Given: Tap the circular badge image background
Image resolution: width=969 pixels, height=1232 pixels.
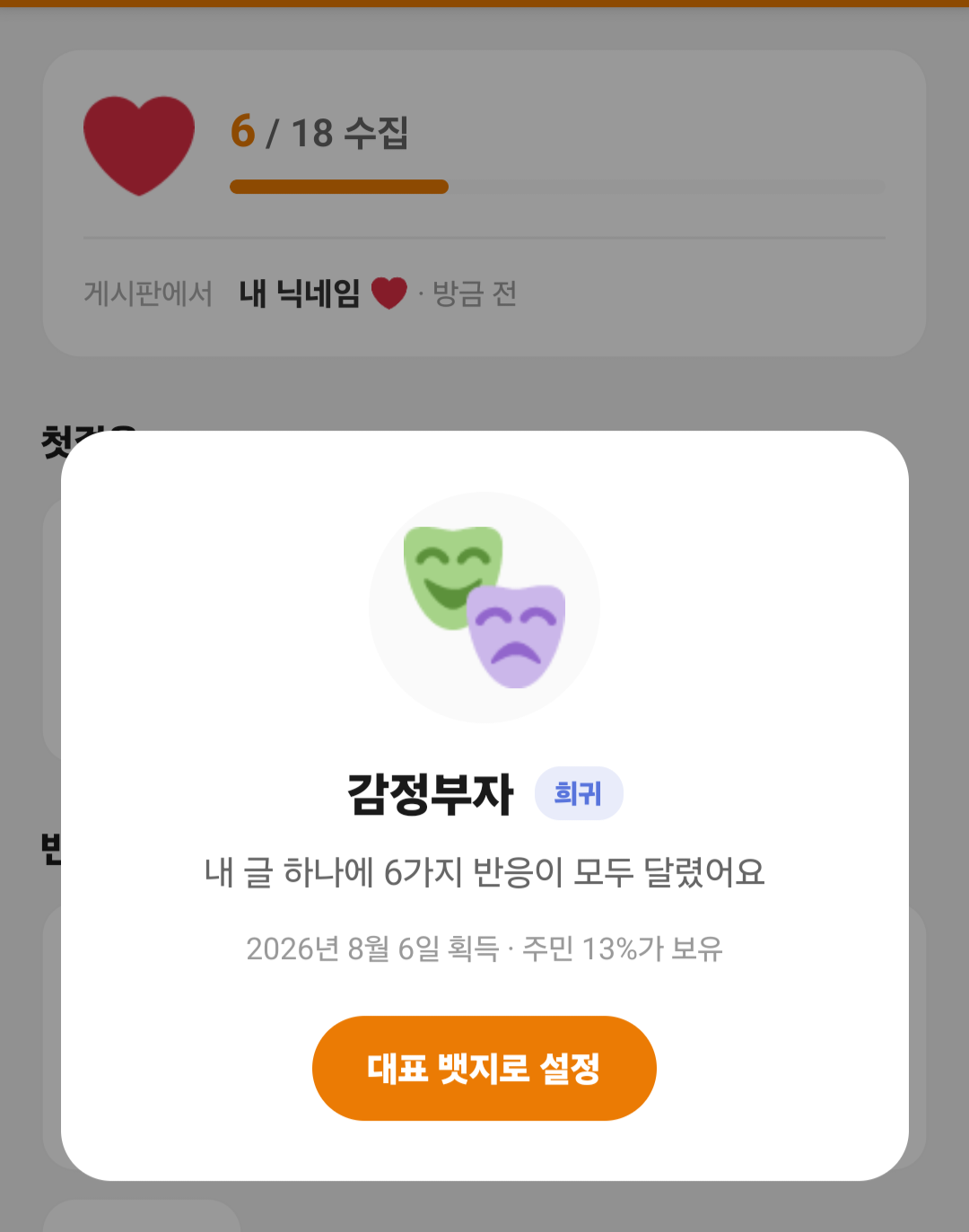Looking at the screenshot, I should [x=484, y=607].
